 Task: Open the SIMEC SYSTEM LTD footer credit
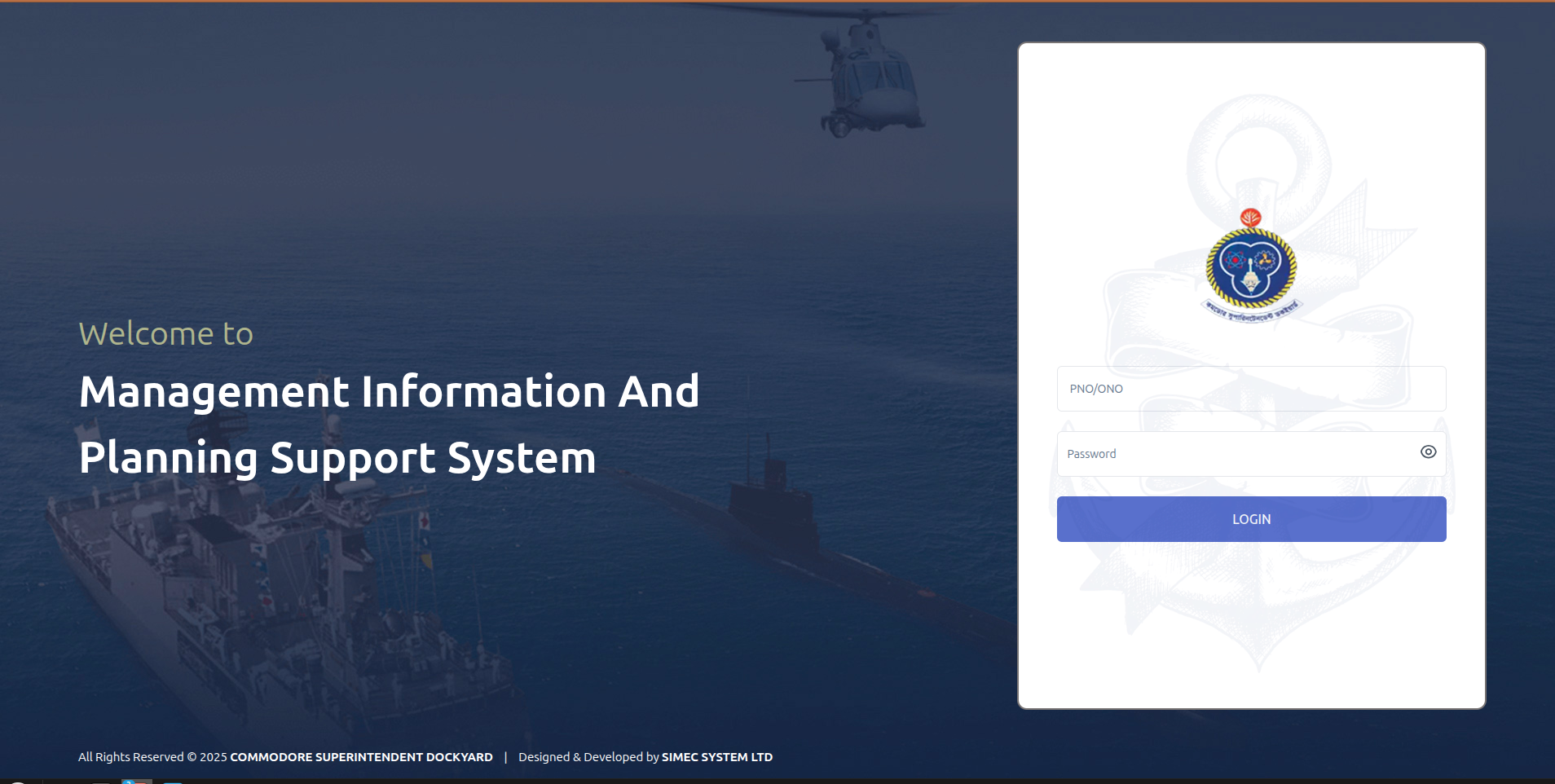(x=717, y=757)
